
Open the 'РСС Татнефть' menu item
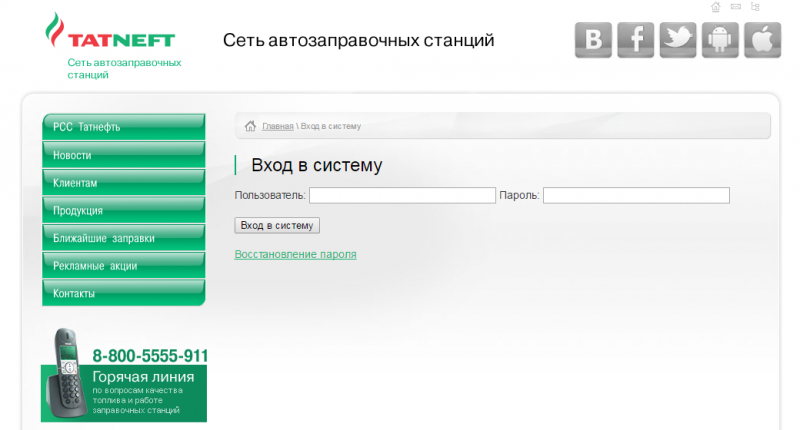click(x=122, y=127)
